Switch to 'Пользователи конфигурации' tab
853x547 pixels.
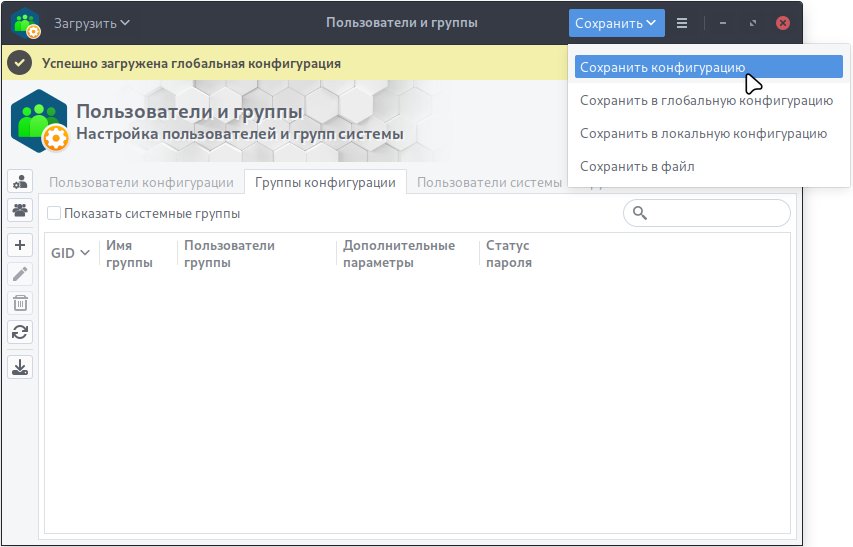click(x=141, y=182)
